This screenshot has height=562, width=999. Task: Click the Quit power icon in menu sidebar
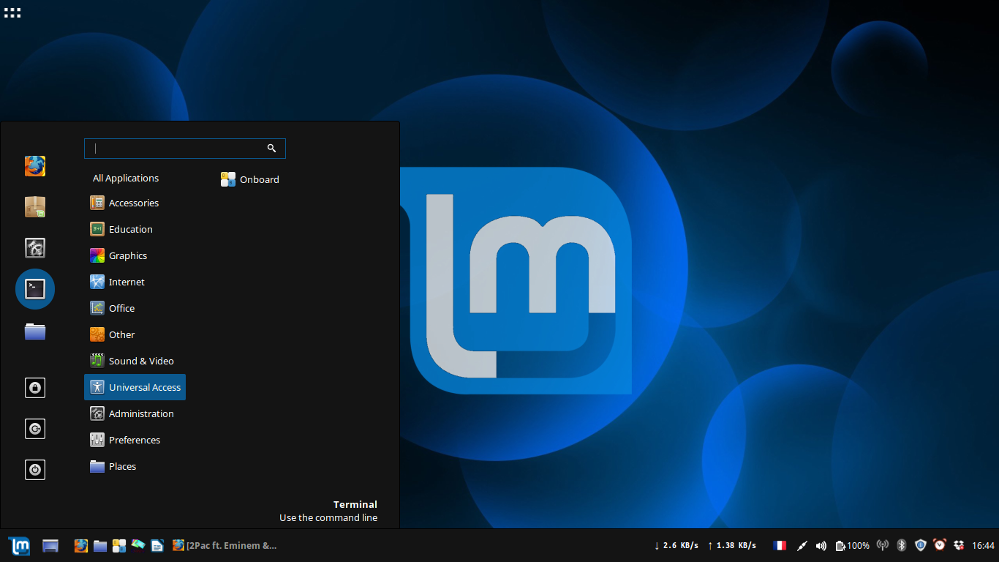click(x=35, y=470)
